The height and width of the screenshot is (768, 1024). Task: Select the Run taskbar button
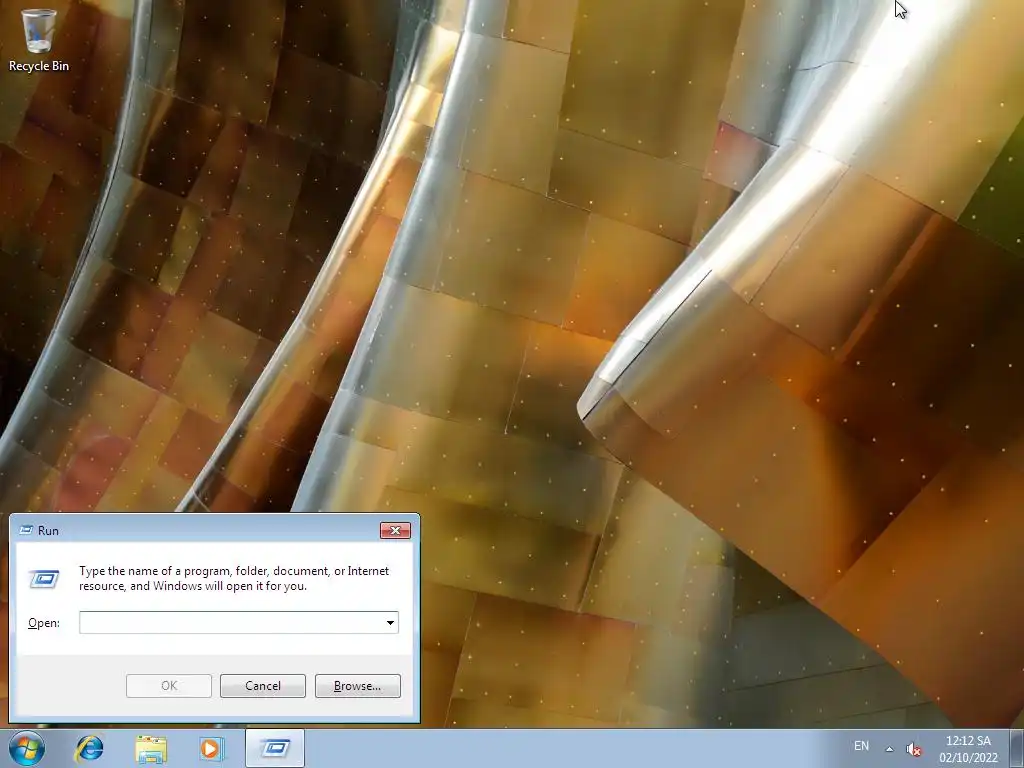tap(275, 748)
